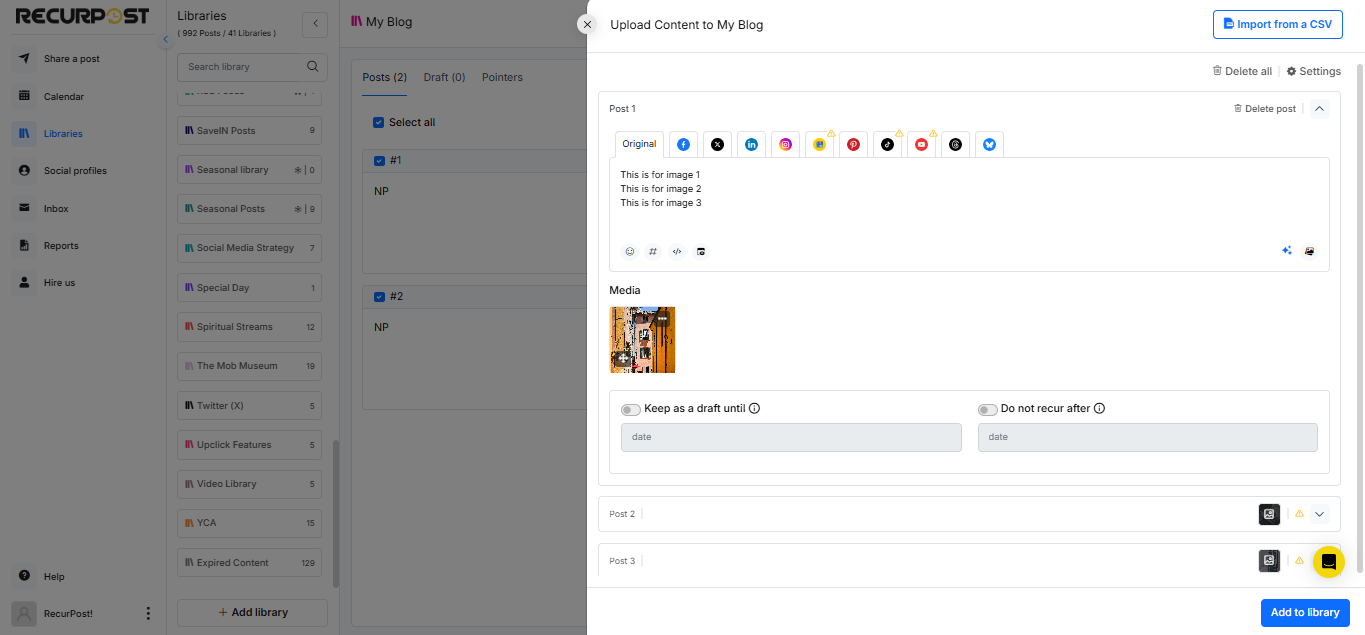This screenshot has width=1365, height=635.
Task: Open the TikTok post tab
Action: (887, 144)
